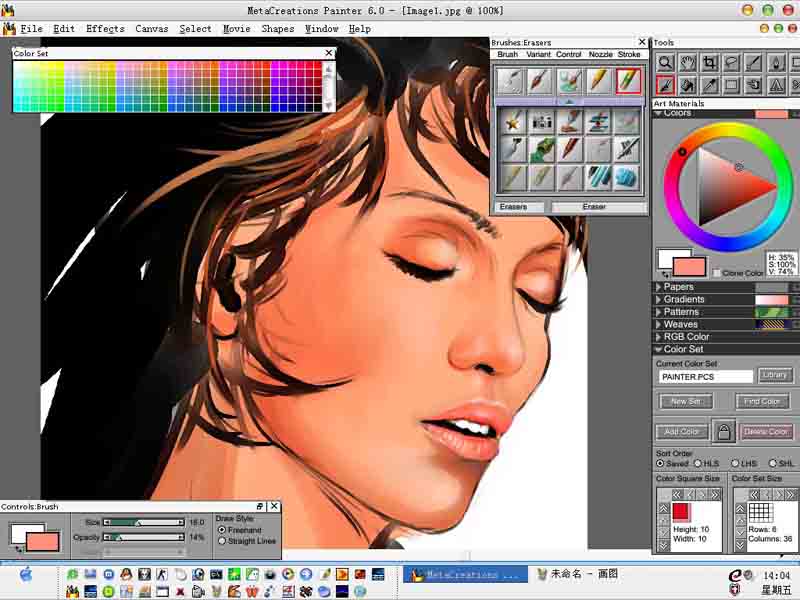The height and width of the screenshot is (600, 800).
Task: Choose the gold star brush icon
Action: pos(513,121)
